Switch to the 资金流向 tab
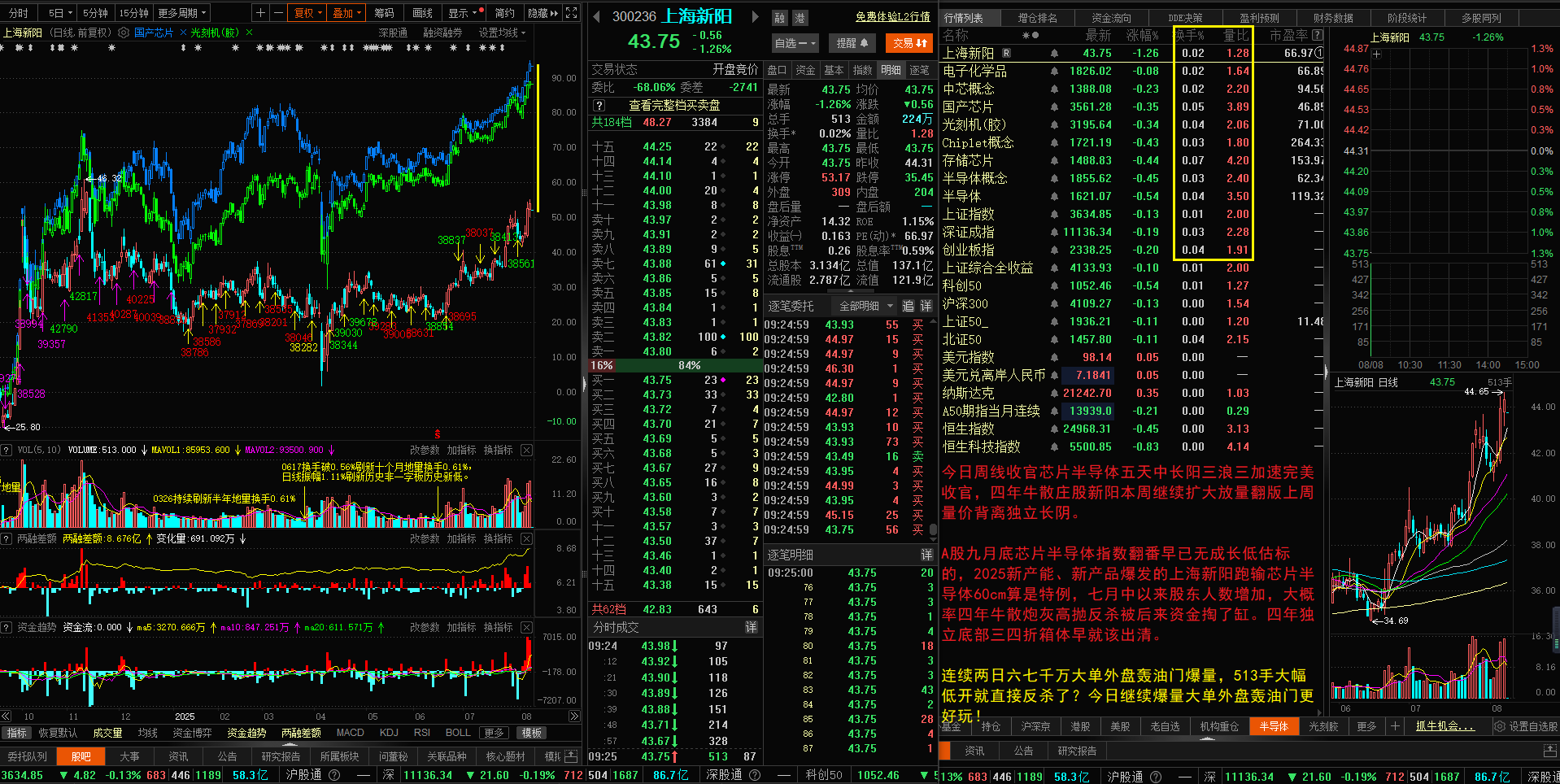1560x784 pixels. 1111,17
